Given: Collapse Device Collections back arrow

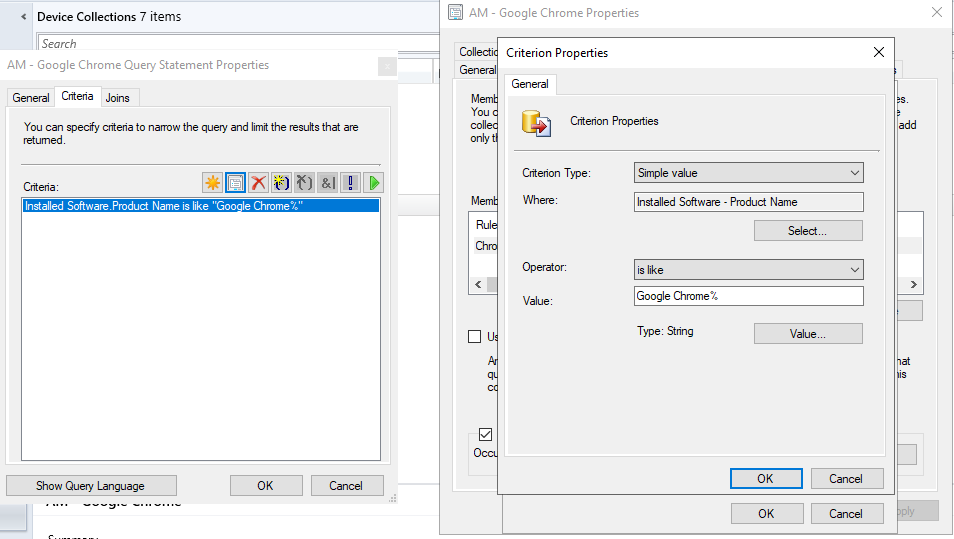Looking at the screenshot, I should (23, 17).
